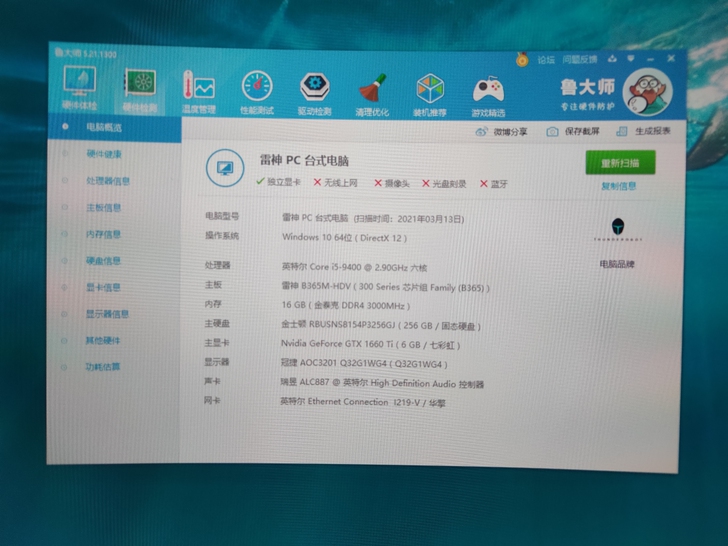Click the green 重新扫描 rescan button

pos(620,162)
